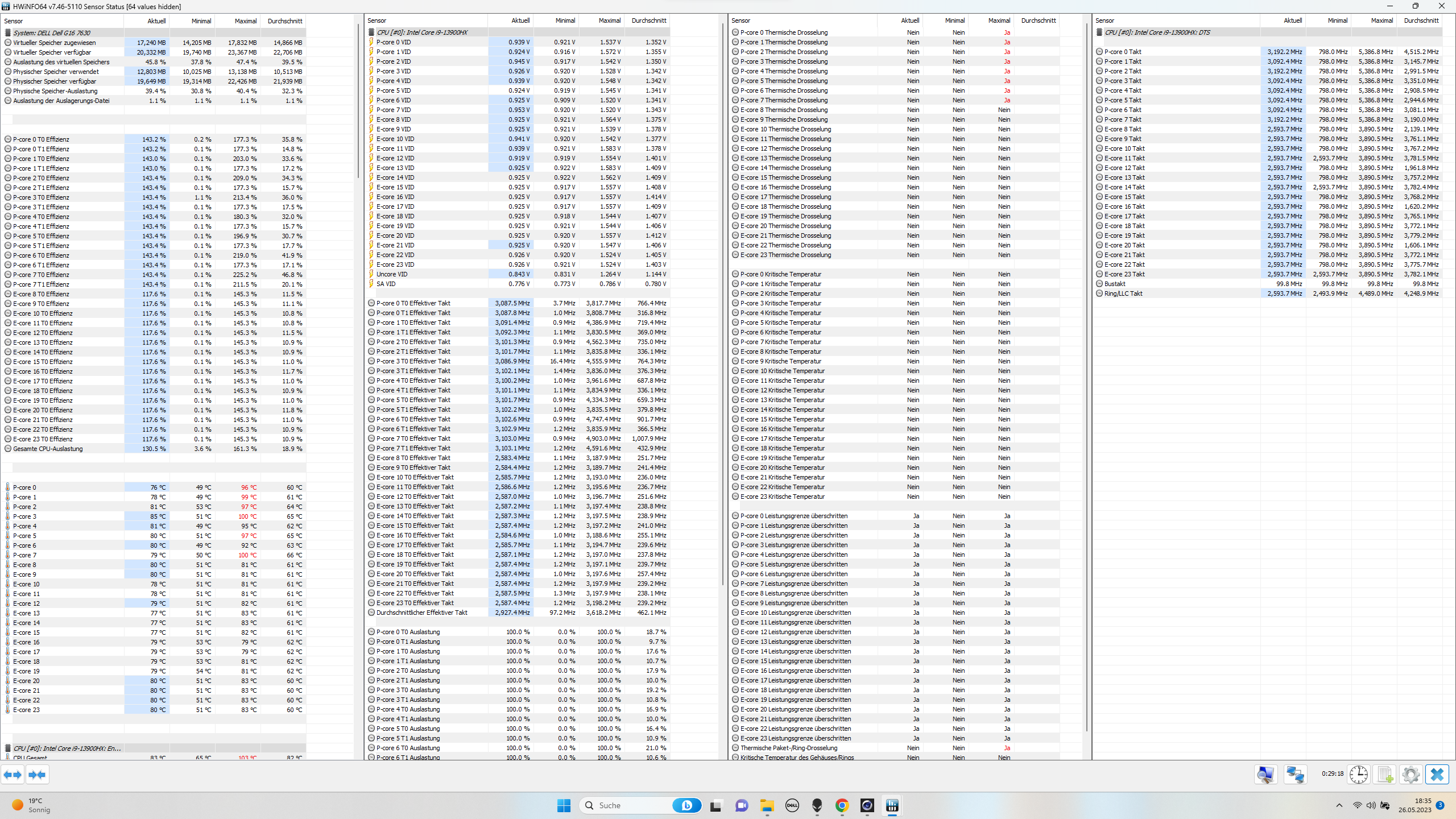This screenshot has width=1456, height=819.
Task: Open sensor settings gear icon
Action: (1410, 775)
